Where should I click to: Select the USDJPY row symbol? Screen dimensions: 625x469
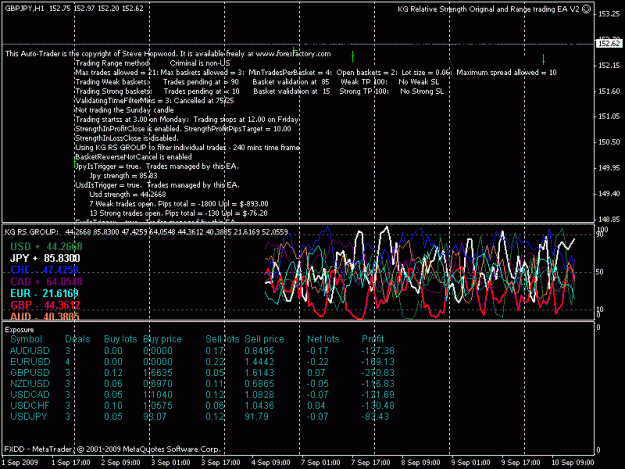point(28,416)
